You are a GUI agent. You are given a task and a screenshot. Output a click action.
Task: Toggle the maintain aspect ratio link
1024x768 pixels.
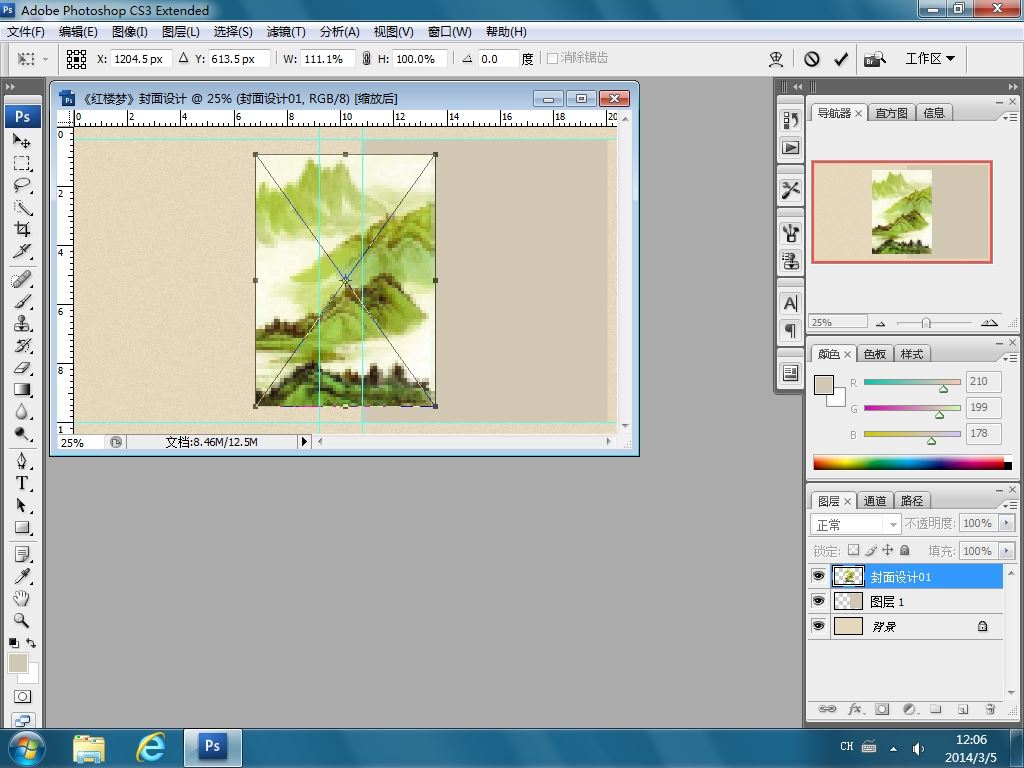(366, 59)
